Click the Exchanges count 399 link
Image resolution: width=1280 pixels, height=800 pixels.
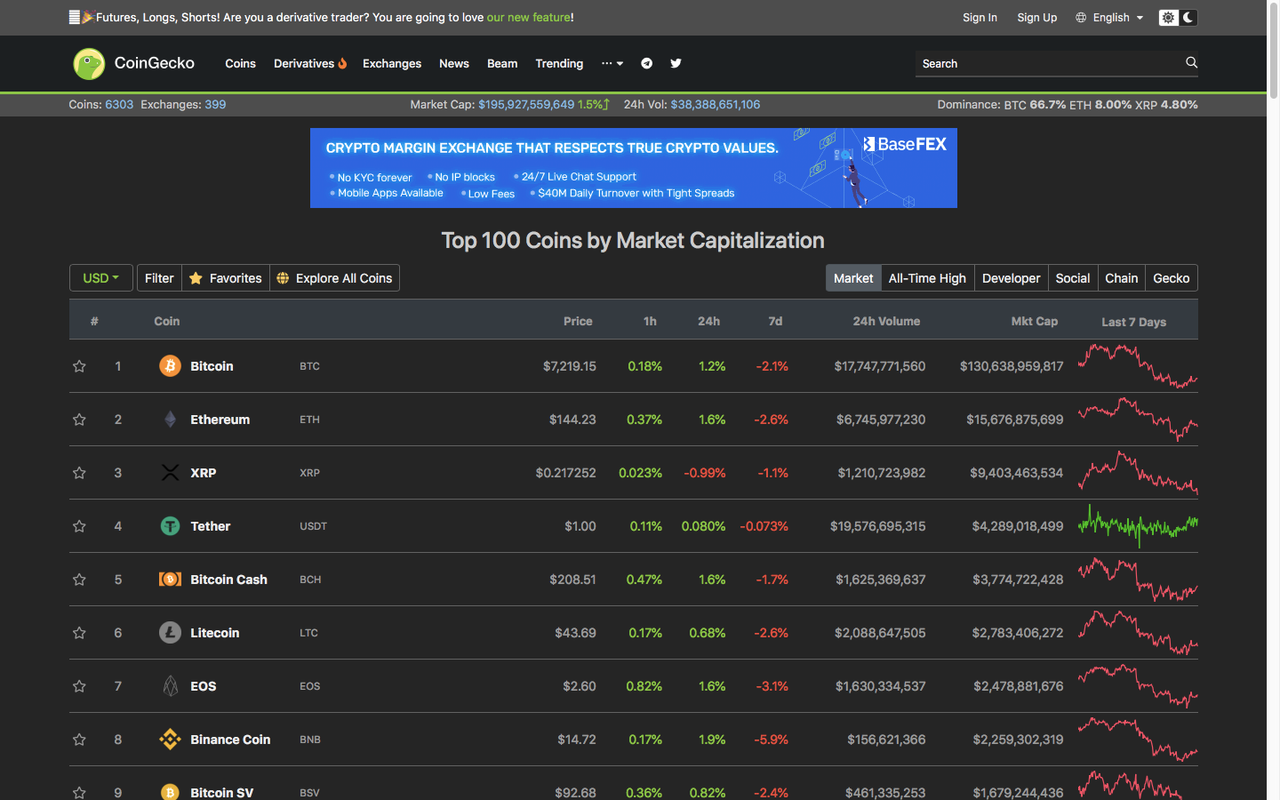[215, 104]
